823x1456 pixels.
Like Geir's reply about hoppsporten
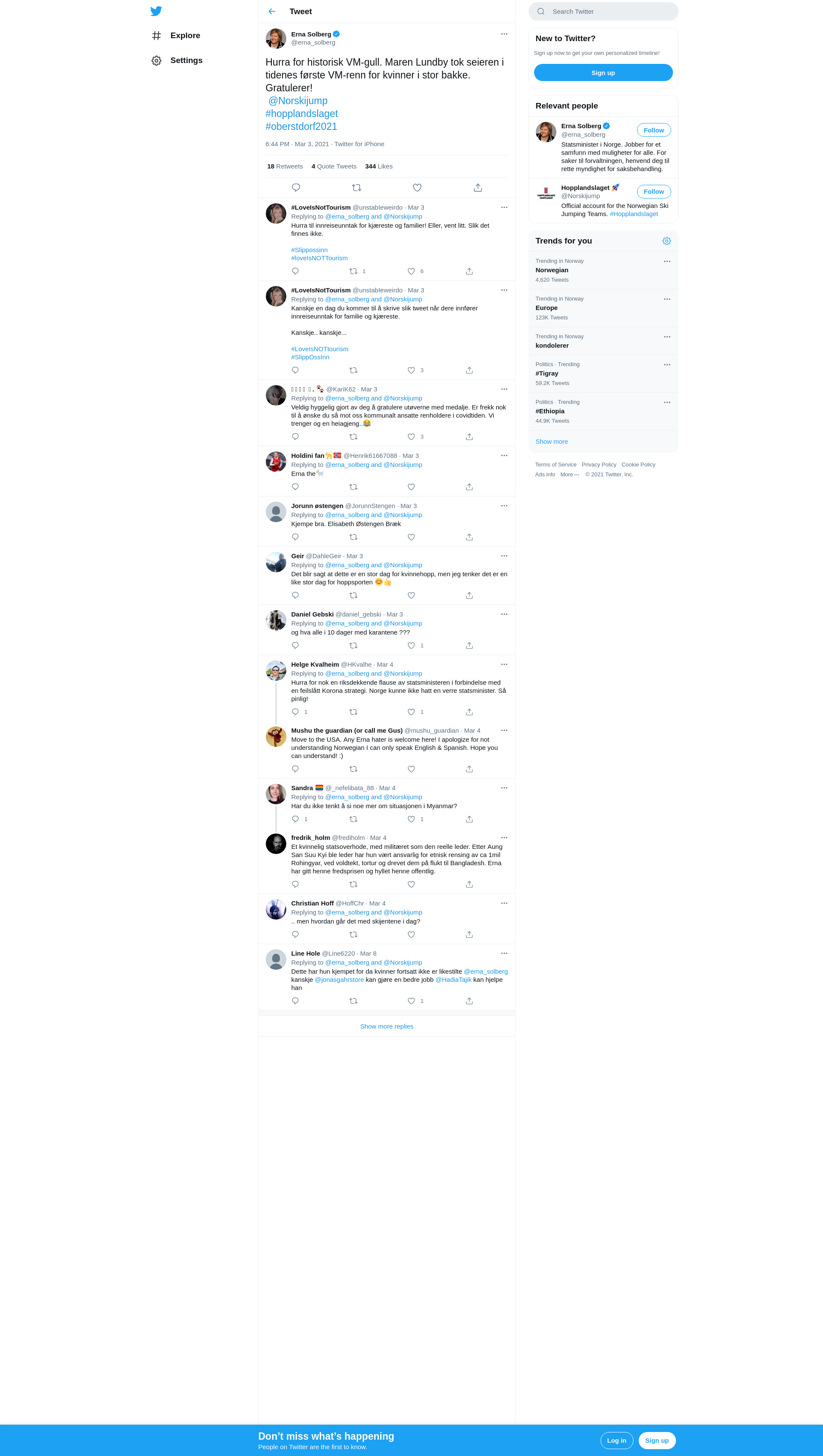click(411, 595)
